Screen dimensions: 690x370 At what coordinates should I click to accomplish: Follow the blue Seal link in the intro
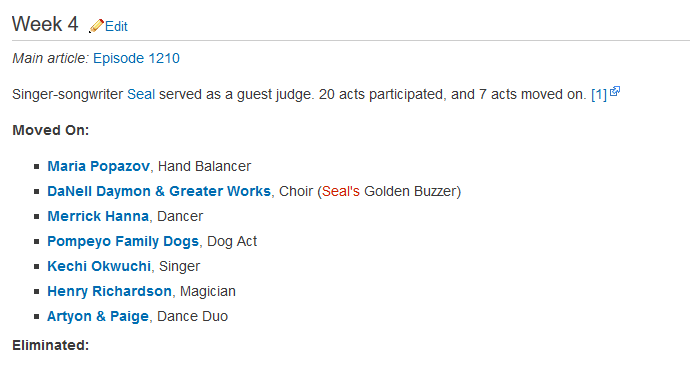pyautogui.click(x=141, y=94)
